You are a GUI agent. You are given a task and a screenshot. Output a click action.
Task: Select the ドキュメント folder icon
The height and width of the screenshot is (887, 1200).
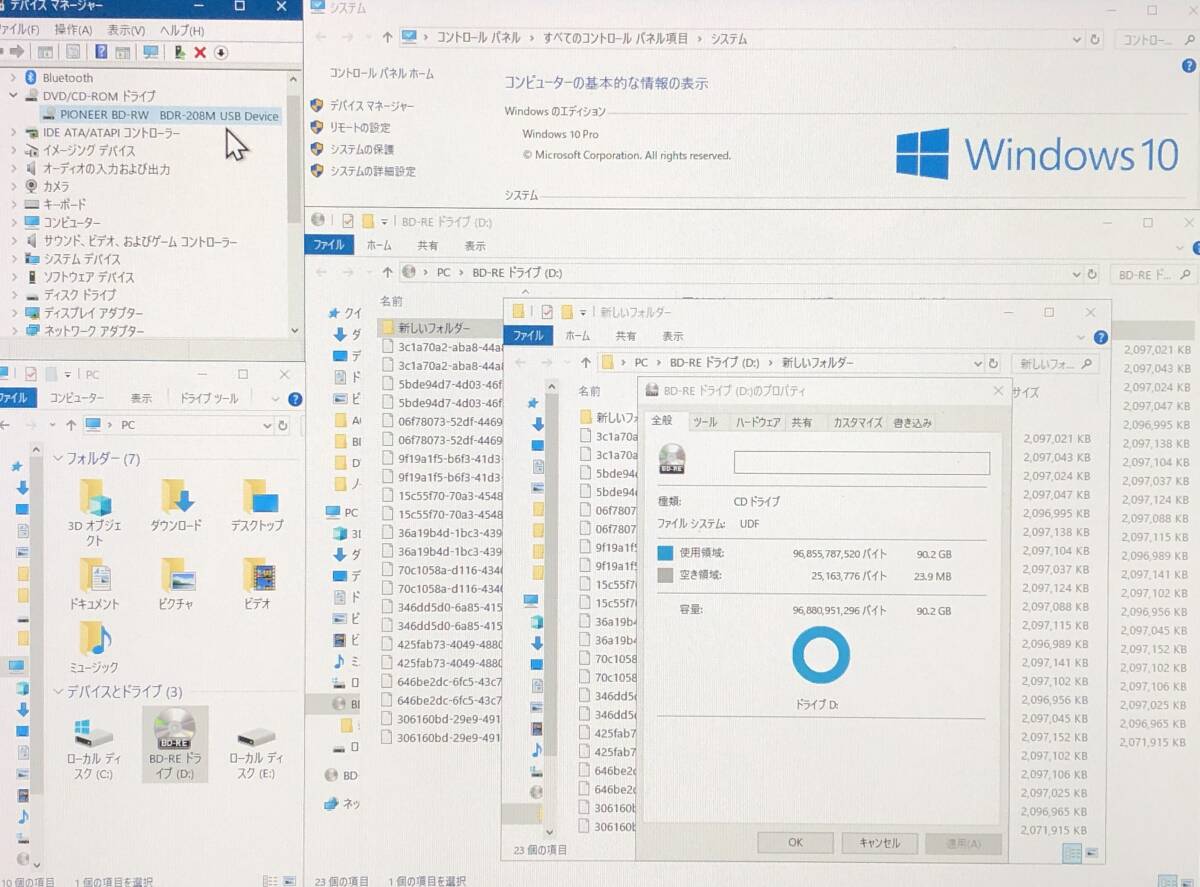coord(95,583)
